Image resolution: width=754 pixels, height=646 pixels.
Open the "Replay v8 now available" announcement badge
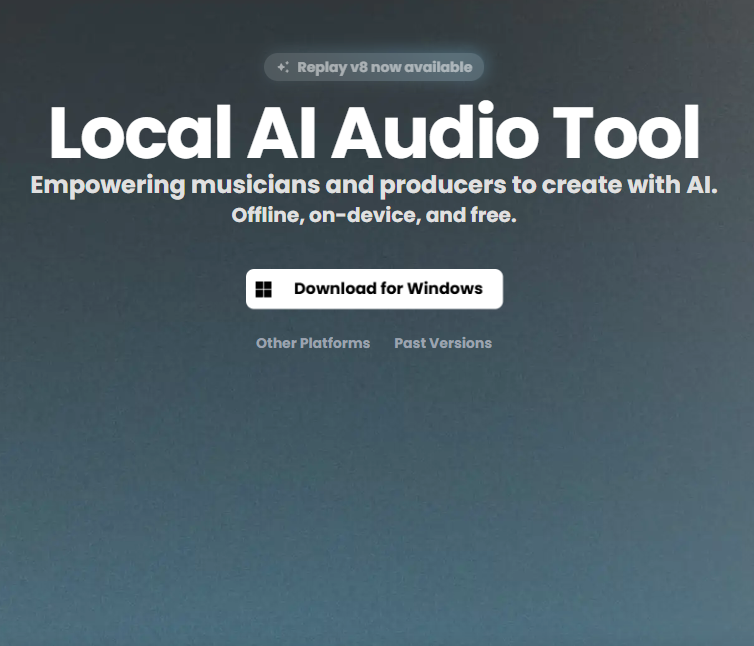click(374, 68)
